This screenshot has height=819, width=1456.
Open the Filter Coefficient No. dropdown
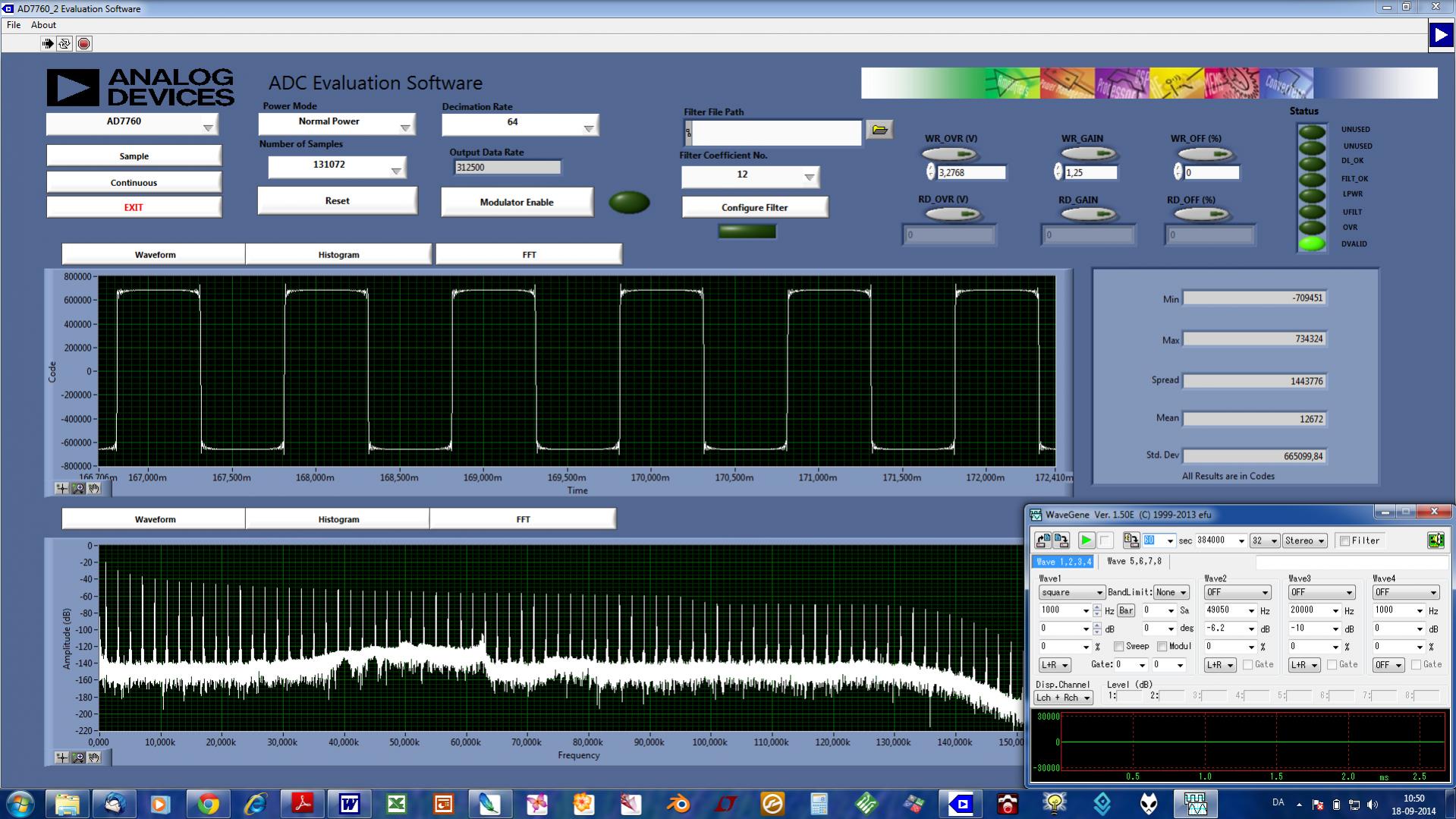(750, 177)
